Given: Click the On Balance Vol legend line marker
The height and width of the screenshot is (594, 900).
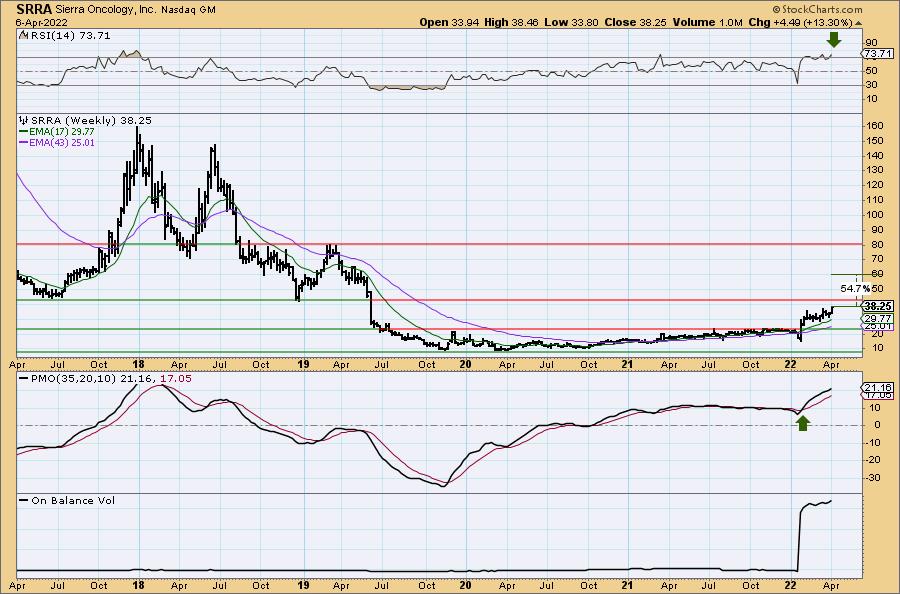Looking at the screenshot, I should click(x=24, y=500).
